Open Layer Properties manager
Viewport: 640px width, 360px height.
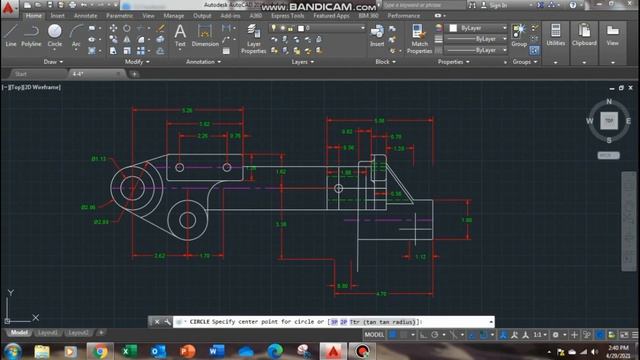coord(253,38)
